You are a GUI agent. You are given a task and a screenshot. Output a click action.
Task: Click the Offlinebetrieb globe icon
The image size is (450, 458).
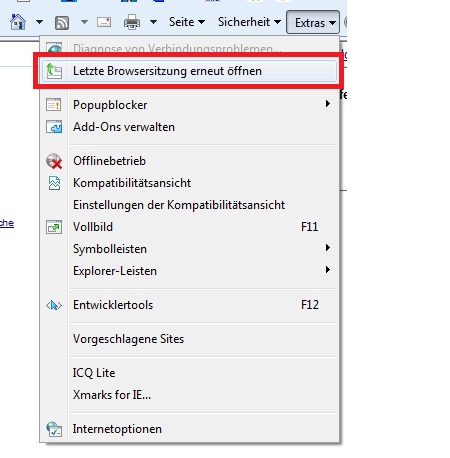point(54,161)
